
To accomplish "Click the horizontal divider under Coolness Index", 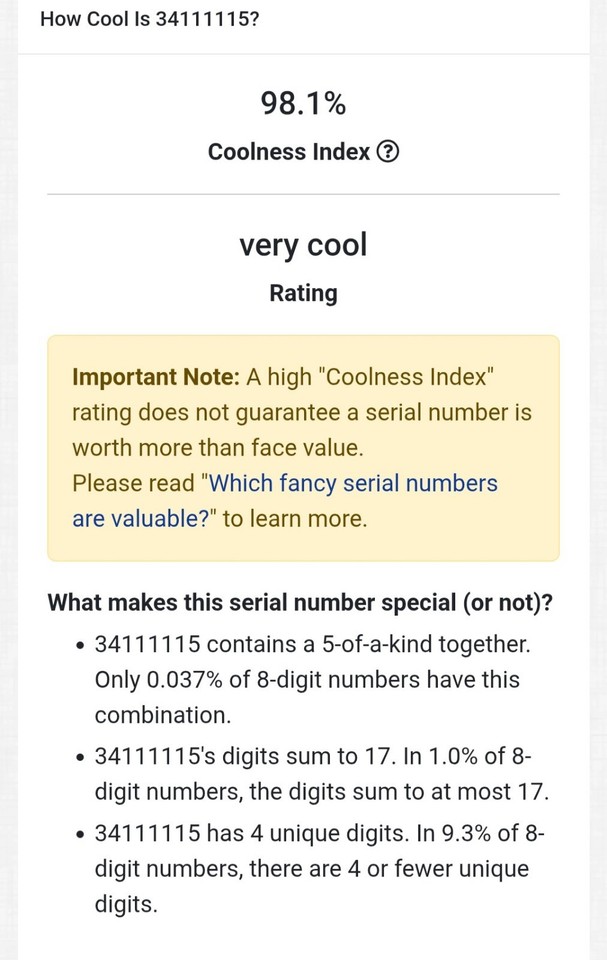I will click(303, 194).
